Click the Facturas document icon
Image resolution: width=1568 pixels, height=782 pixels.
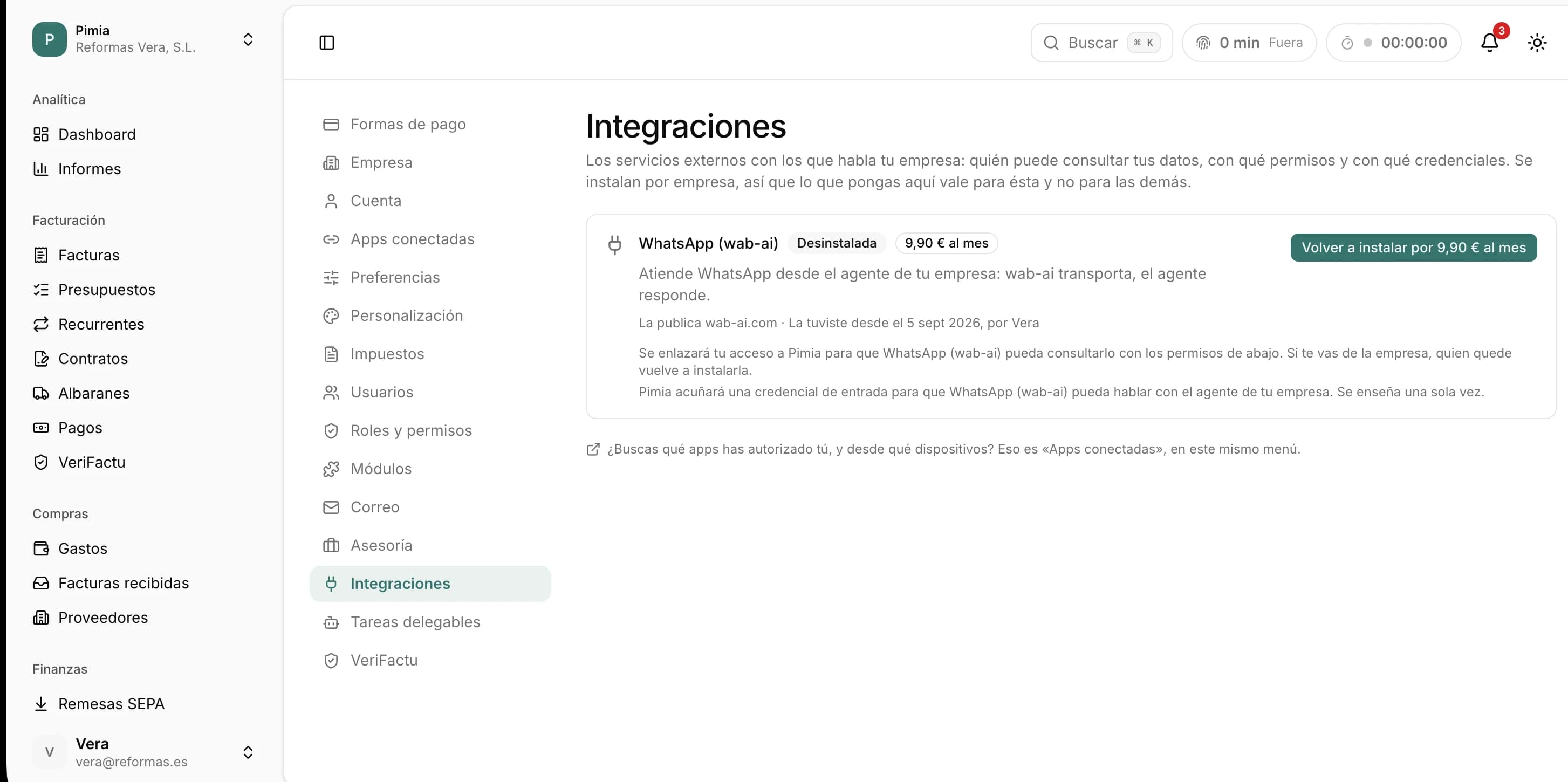(x=41, y=255)
